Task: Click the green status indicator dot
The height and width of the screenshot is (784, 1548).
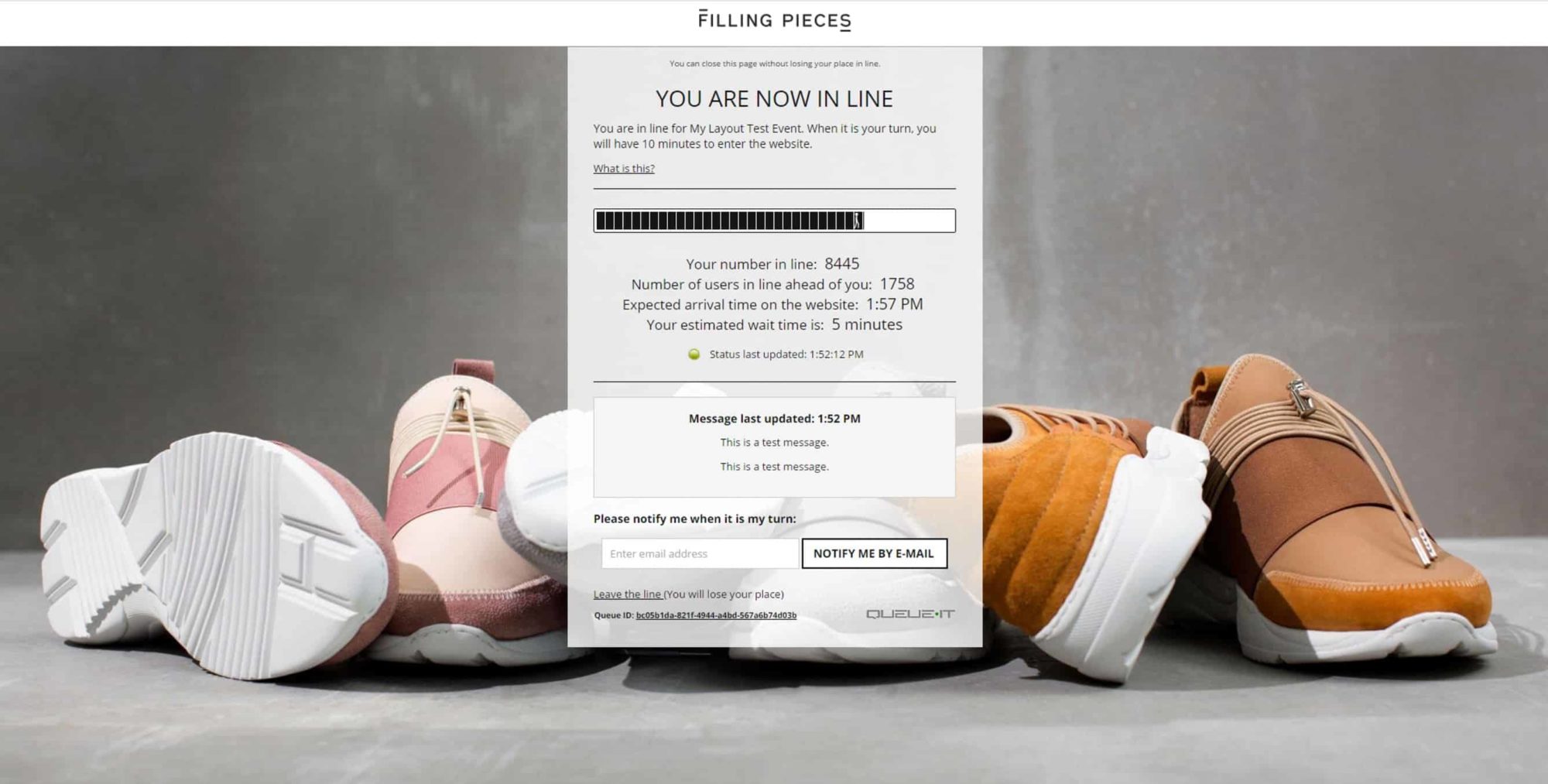Action: [694, 354]
